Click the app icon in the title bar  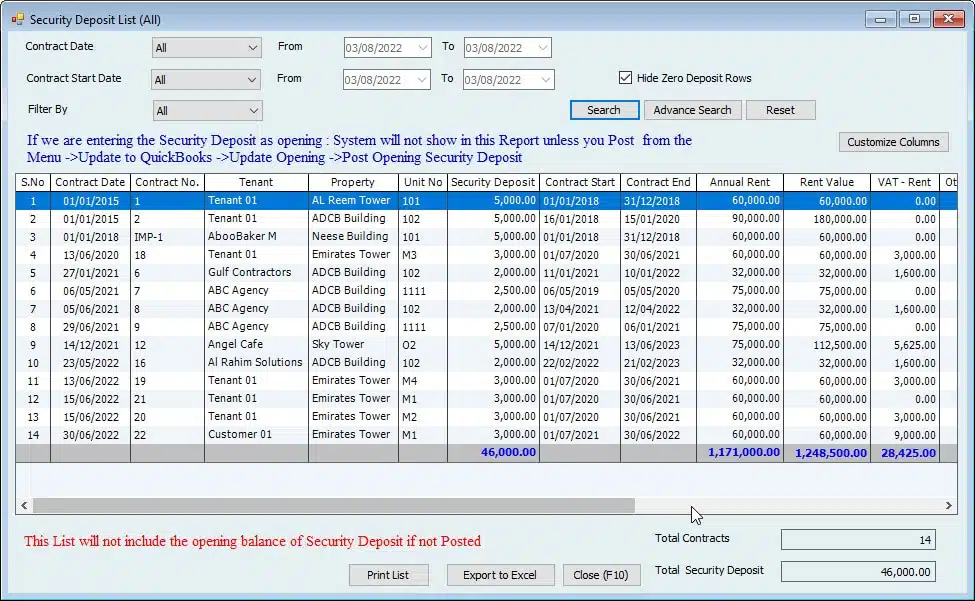pos(17,19)
